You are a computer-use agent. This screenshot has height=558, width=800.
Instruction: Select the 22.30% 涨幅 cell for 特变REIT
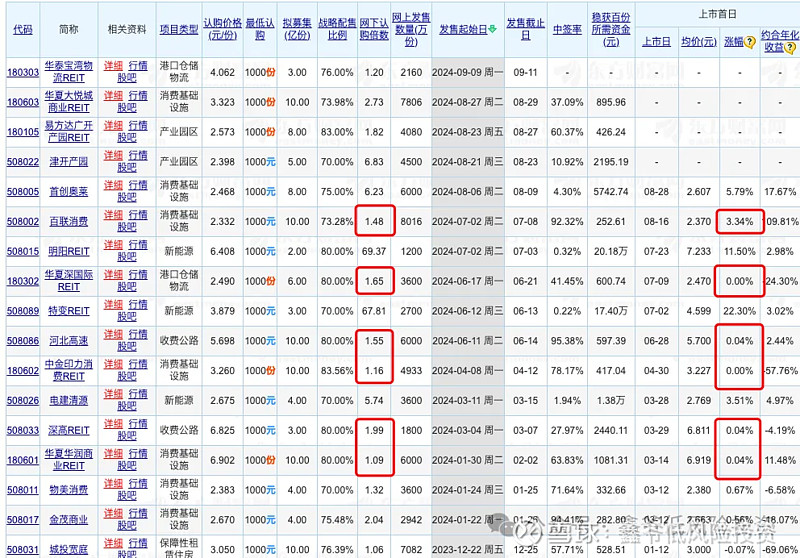coord(739,311)
